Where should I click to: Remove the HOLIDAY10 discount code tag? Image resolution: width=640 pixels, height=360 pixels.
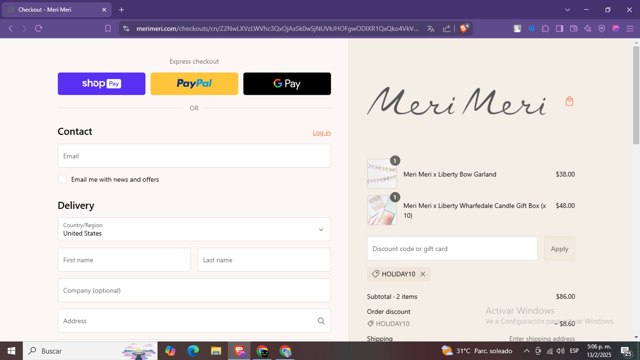click(x=423, y=274)
